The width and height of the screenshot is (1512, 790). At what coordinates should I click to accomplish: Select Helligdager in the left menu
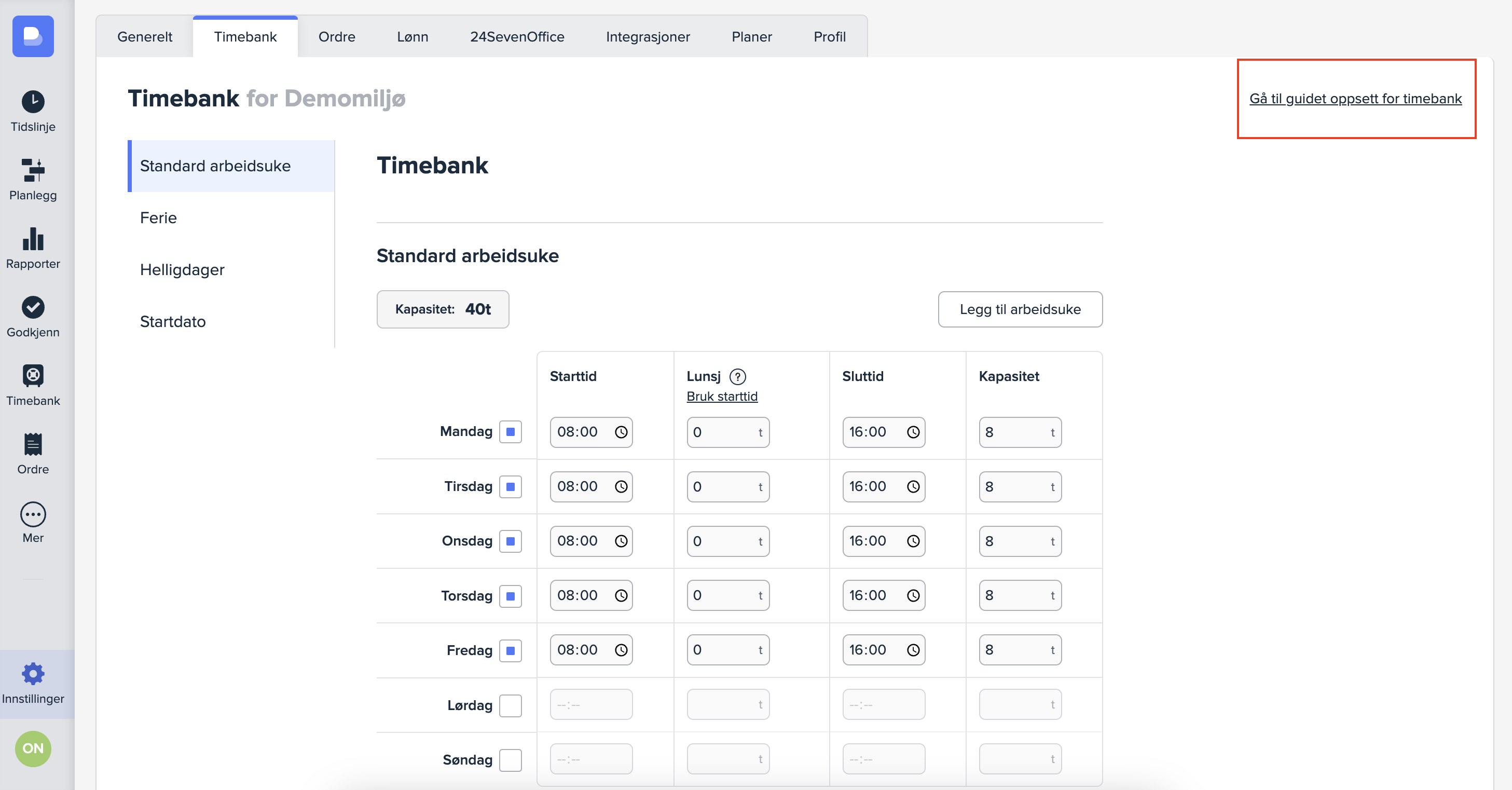[182, 269]
